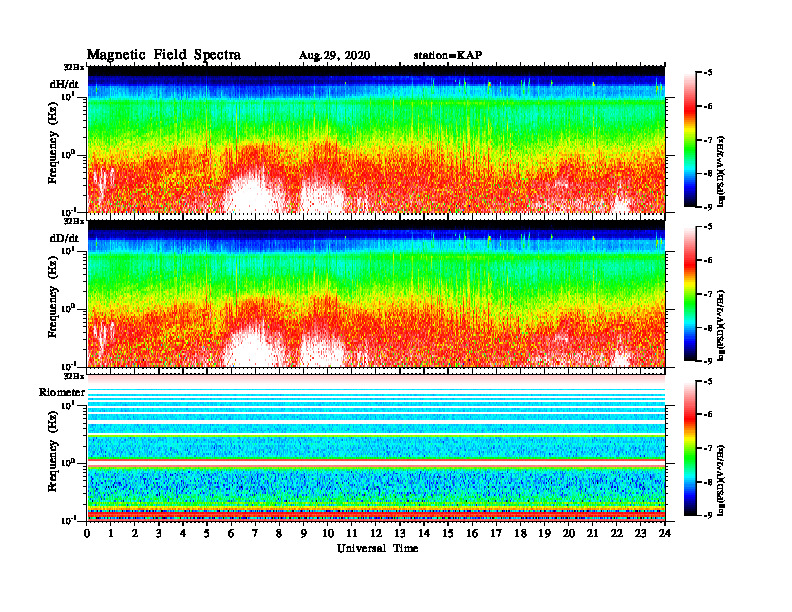
Task: Click the "2" hour tick label on the time axis
Action: [135, 533]
